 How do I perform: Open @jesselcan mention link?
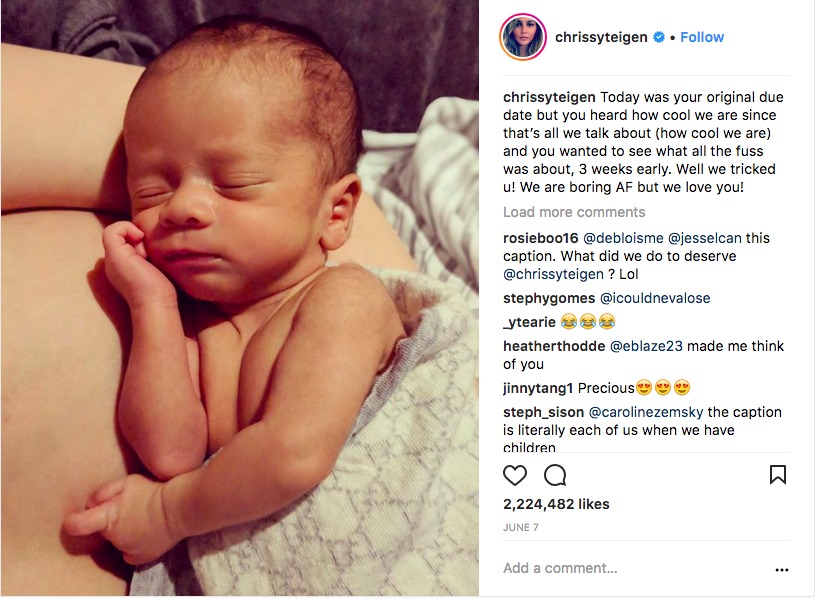click(704, 238)
